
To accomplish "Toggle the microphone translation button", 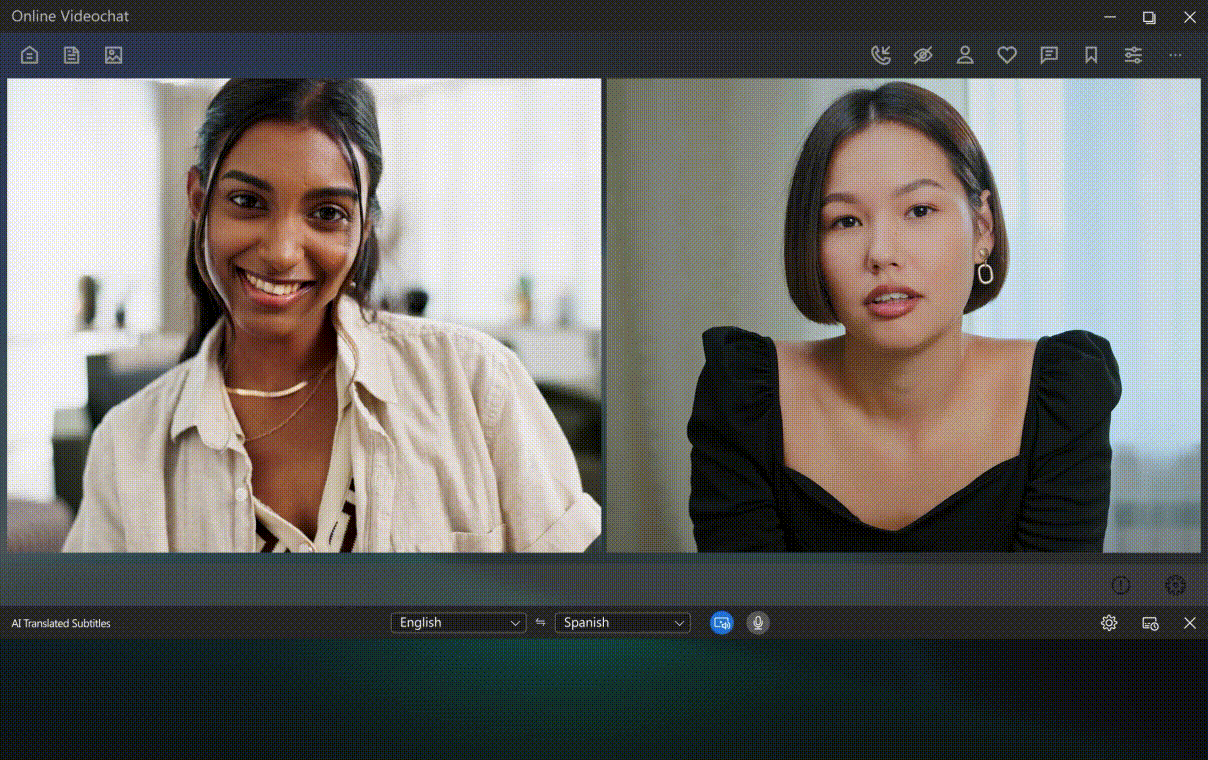I will [x=758, y=623].
